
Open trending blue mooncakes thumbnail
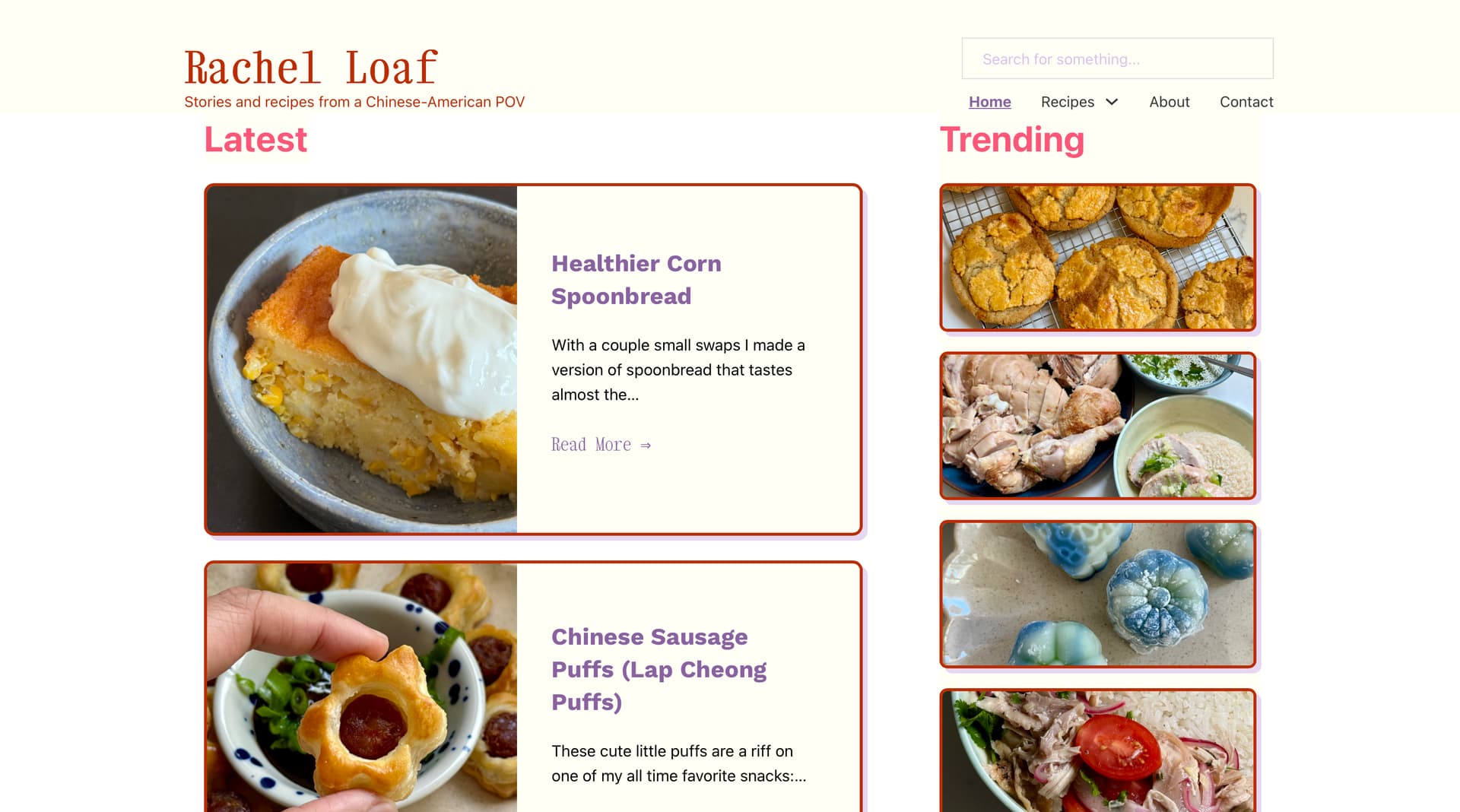1097,595
